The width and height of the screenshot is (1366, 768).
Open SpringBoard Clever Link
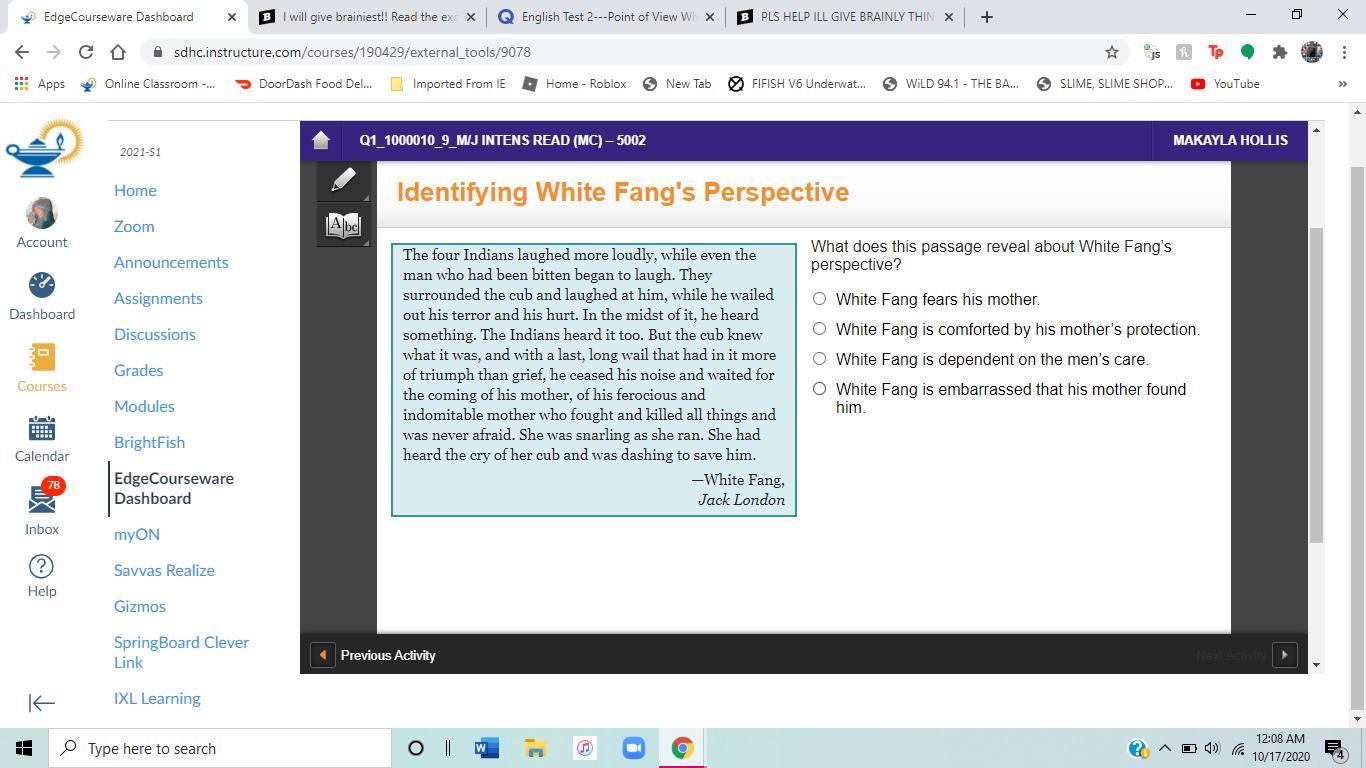click(181, 652)
